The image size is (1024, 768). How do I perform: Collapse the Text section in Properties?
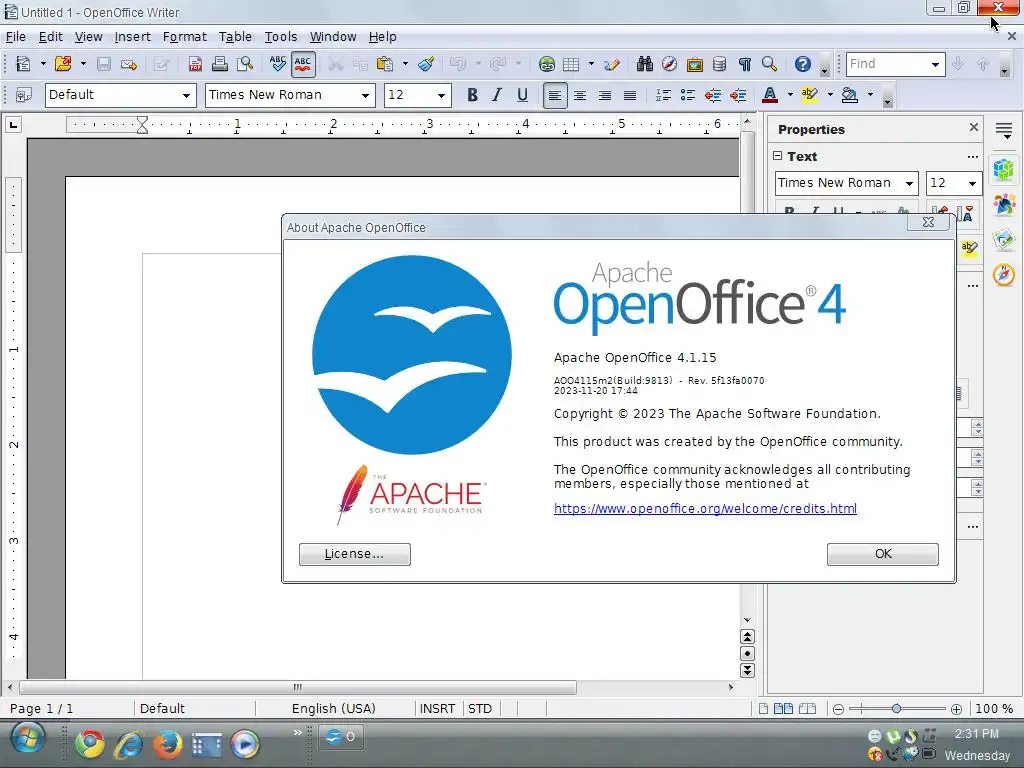coord(777,156)
